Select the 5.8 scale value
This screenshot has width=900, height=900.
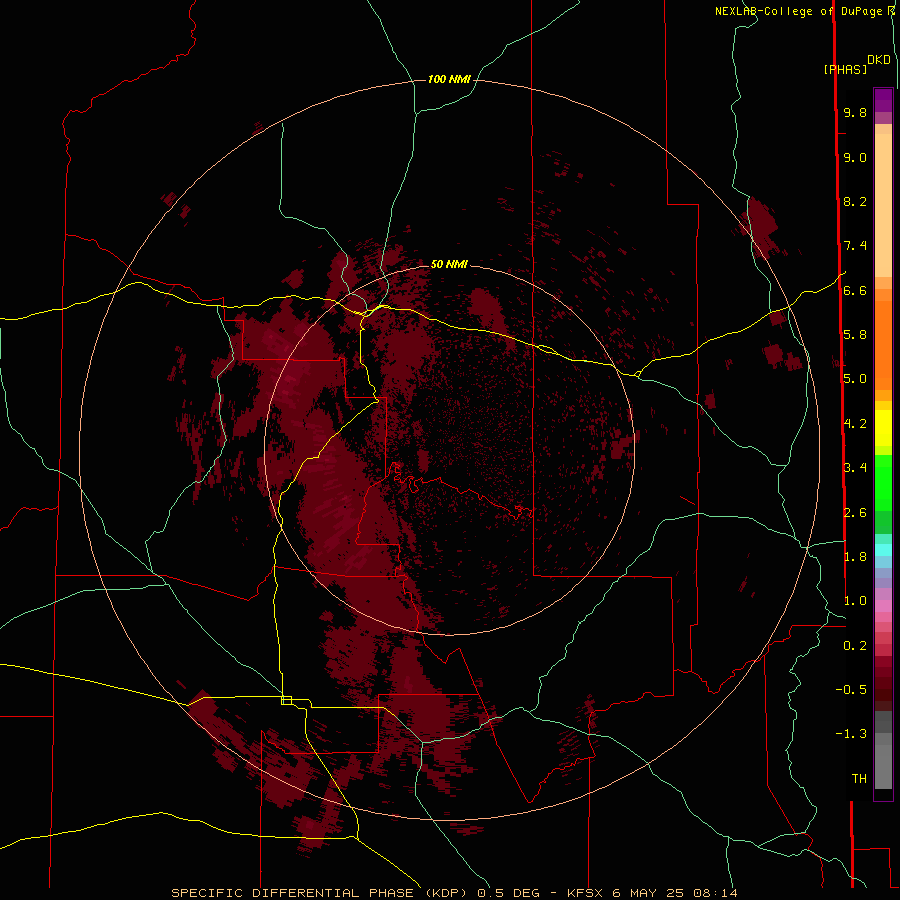[x=855, y=335]
